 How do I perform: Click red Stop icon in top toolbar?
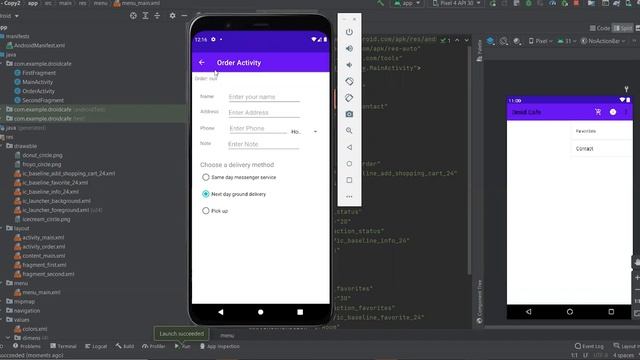576,3
